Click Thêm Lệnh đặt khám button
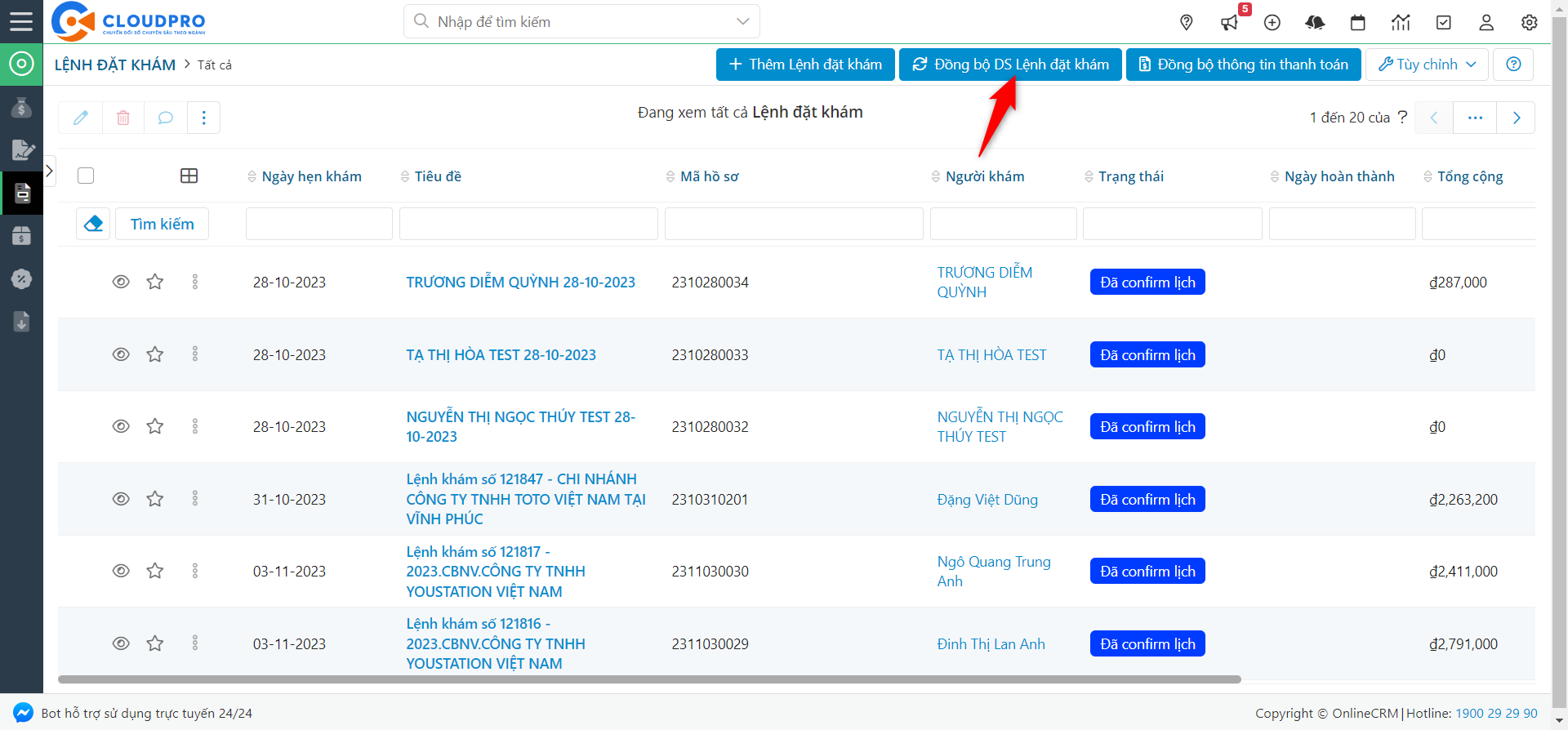 805,65
